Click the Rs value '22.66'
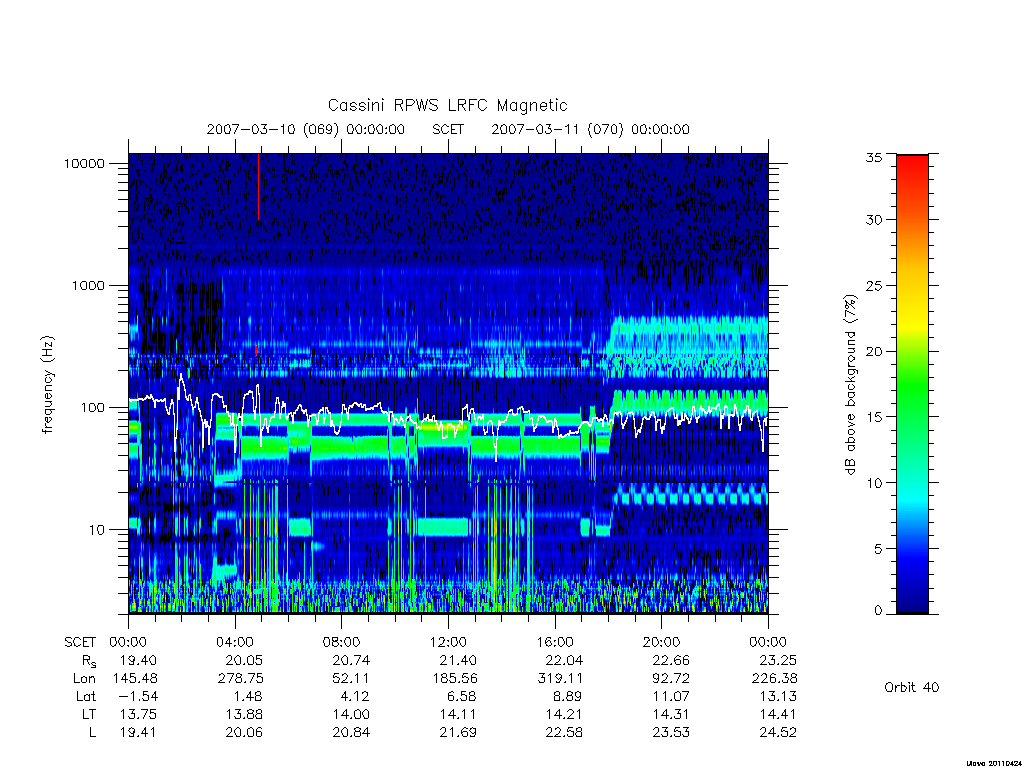The width and height of the screenshot is (1024, 768). click(x=671, y=660)
